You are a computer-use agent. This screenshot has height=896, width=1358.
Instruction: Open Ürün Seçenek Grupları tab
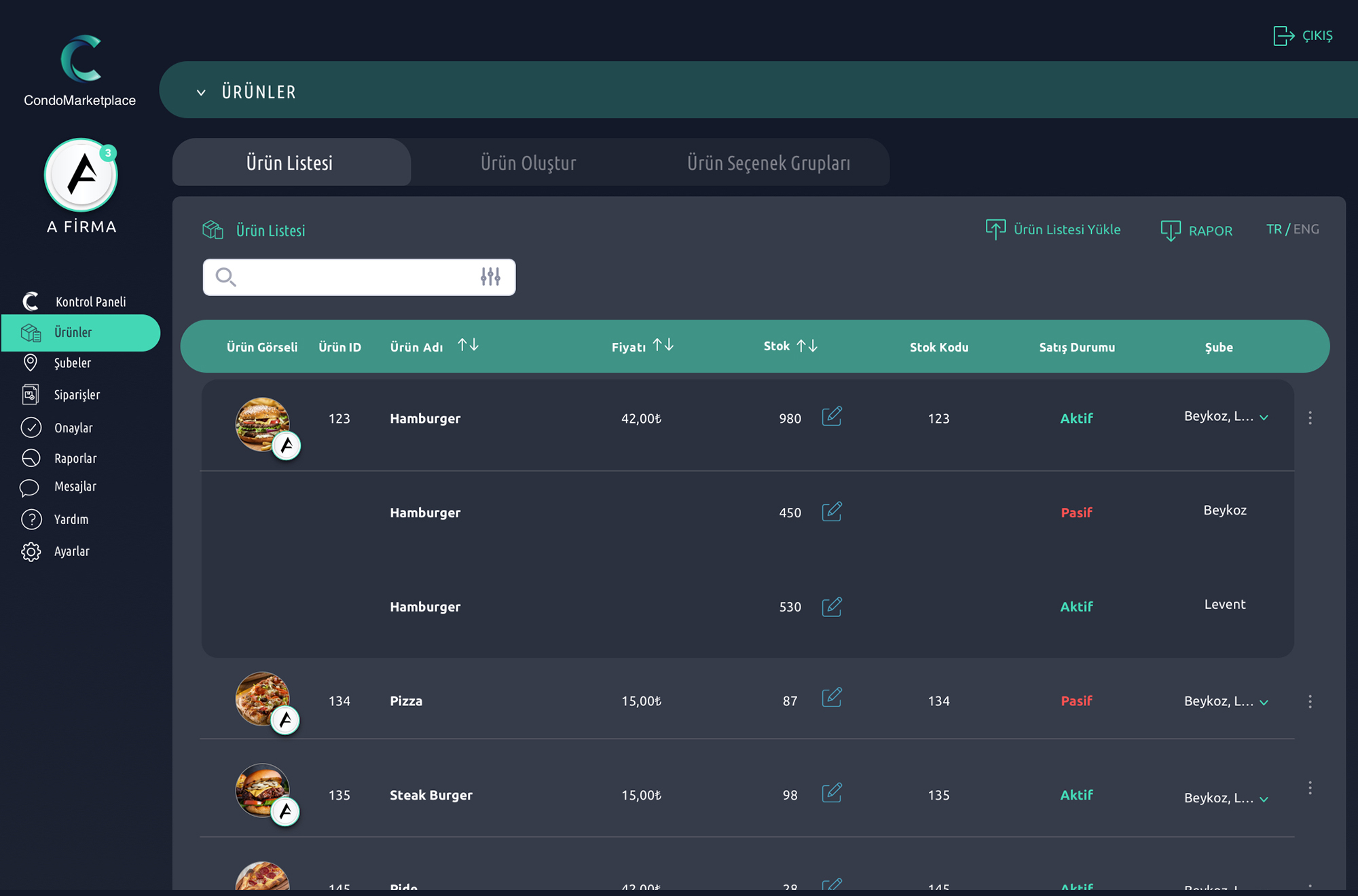[x=768, y=163]
